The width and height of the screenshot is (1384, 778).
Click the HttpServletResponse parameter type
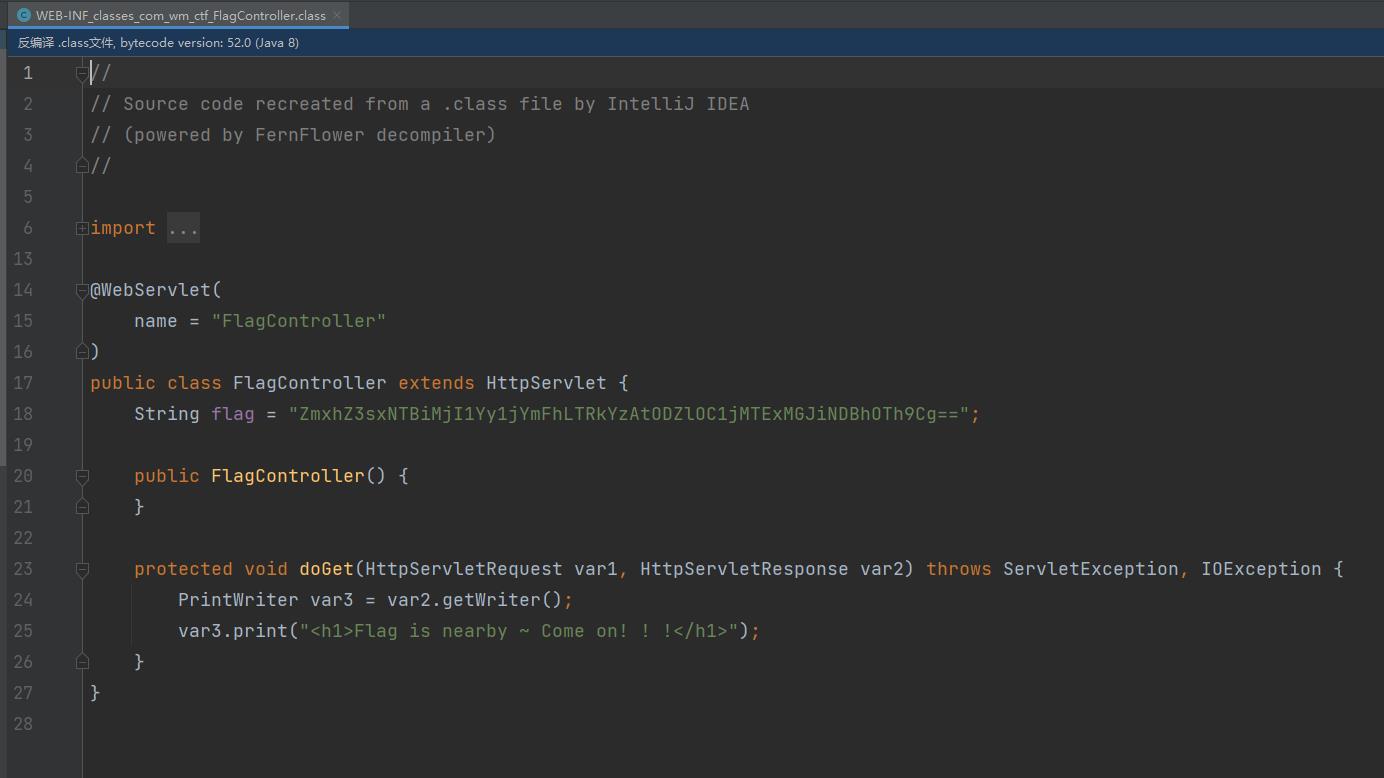[x=744, y=569]
